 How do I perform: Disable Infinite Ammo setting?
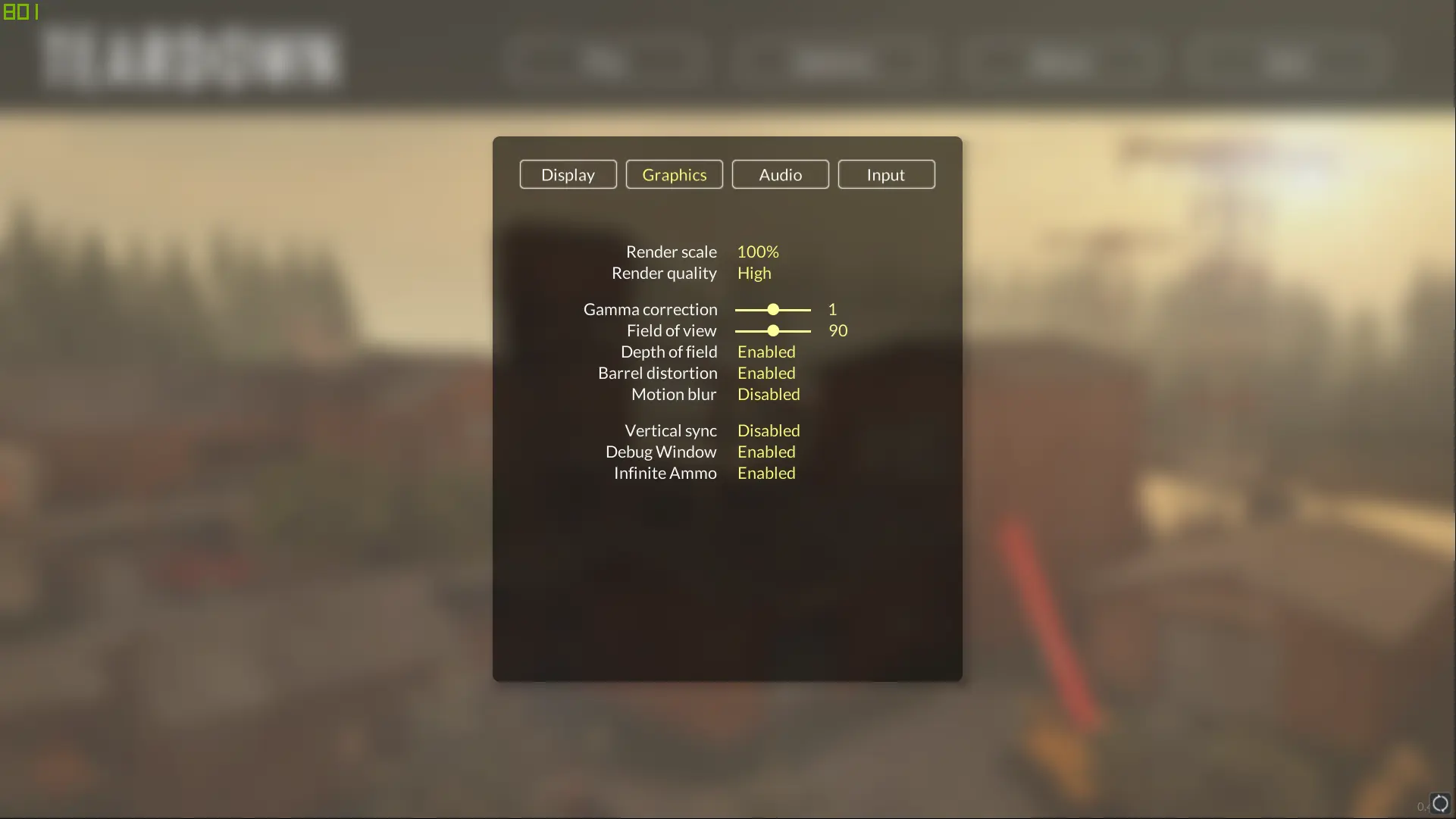(766, 473)
